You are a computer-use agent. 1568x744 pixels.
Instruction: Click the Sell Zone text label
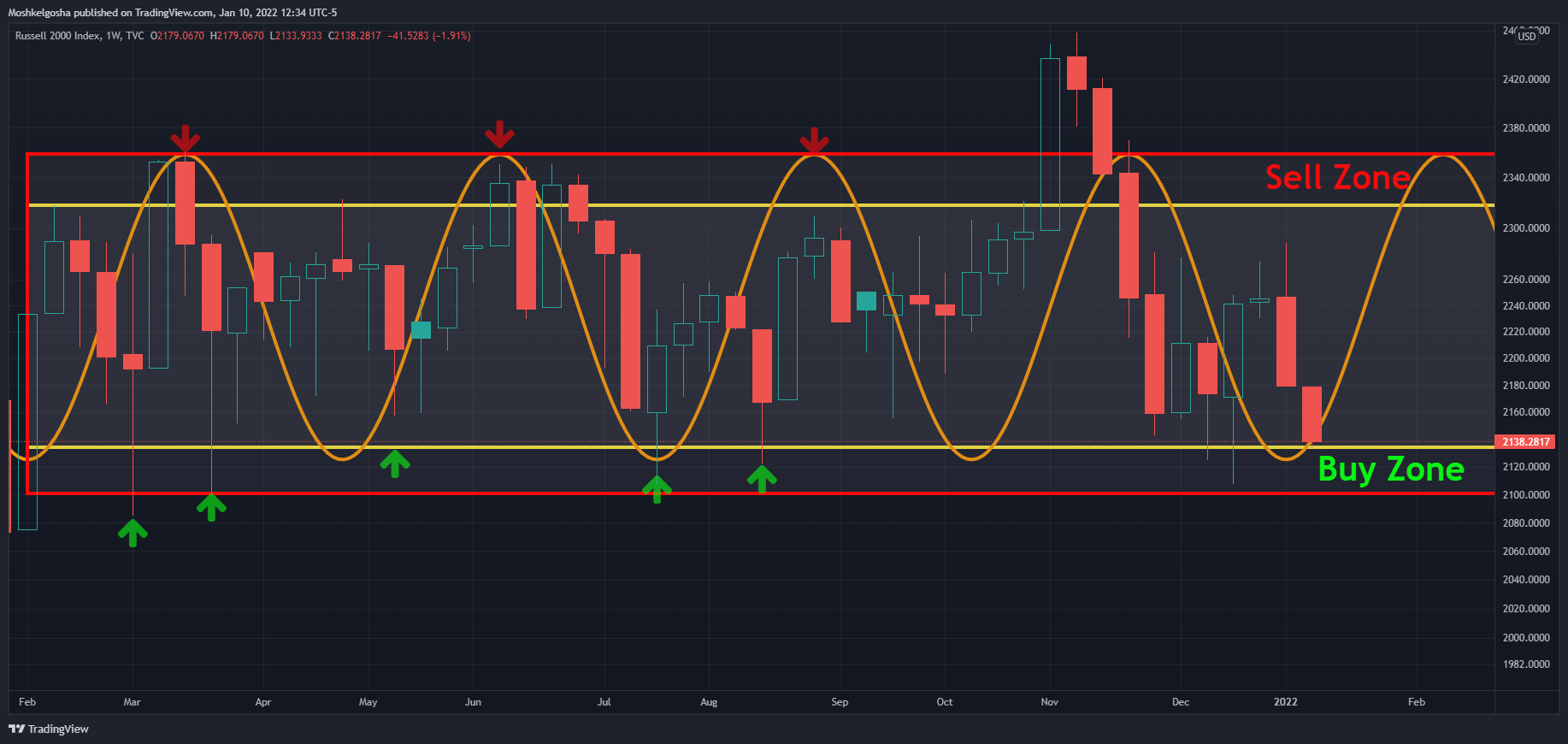1337,177
